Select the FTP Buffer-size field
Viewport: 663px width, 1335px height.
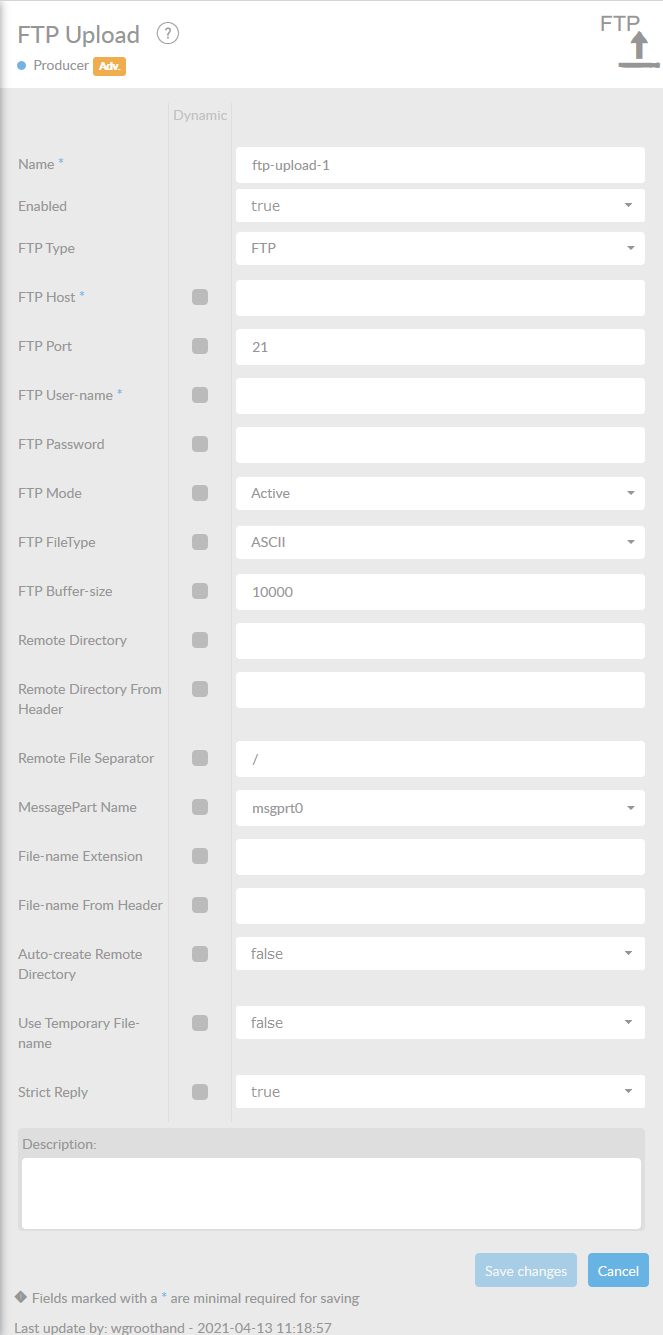pos(440,591)
